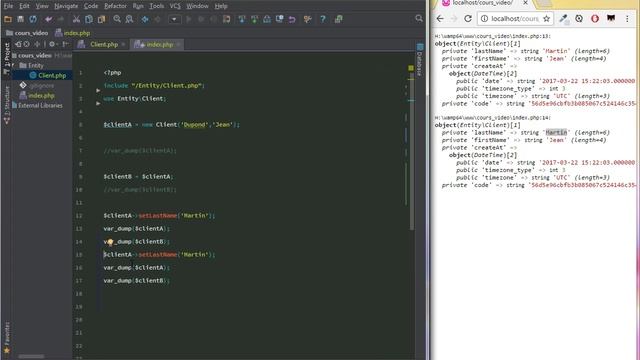Click the color picker extension icon in browser

[563, 19]
